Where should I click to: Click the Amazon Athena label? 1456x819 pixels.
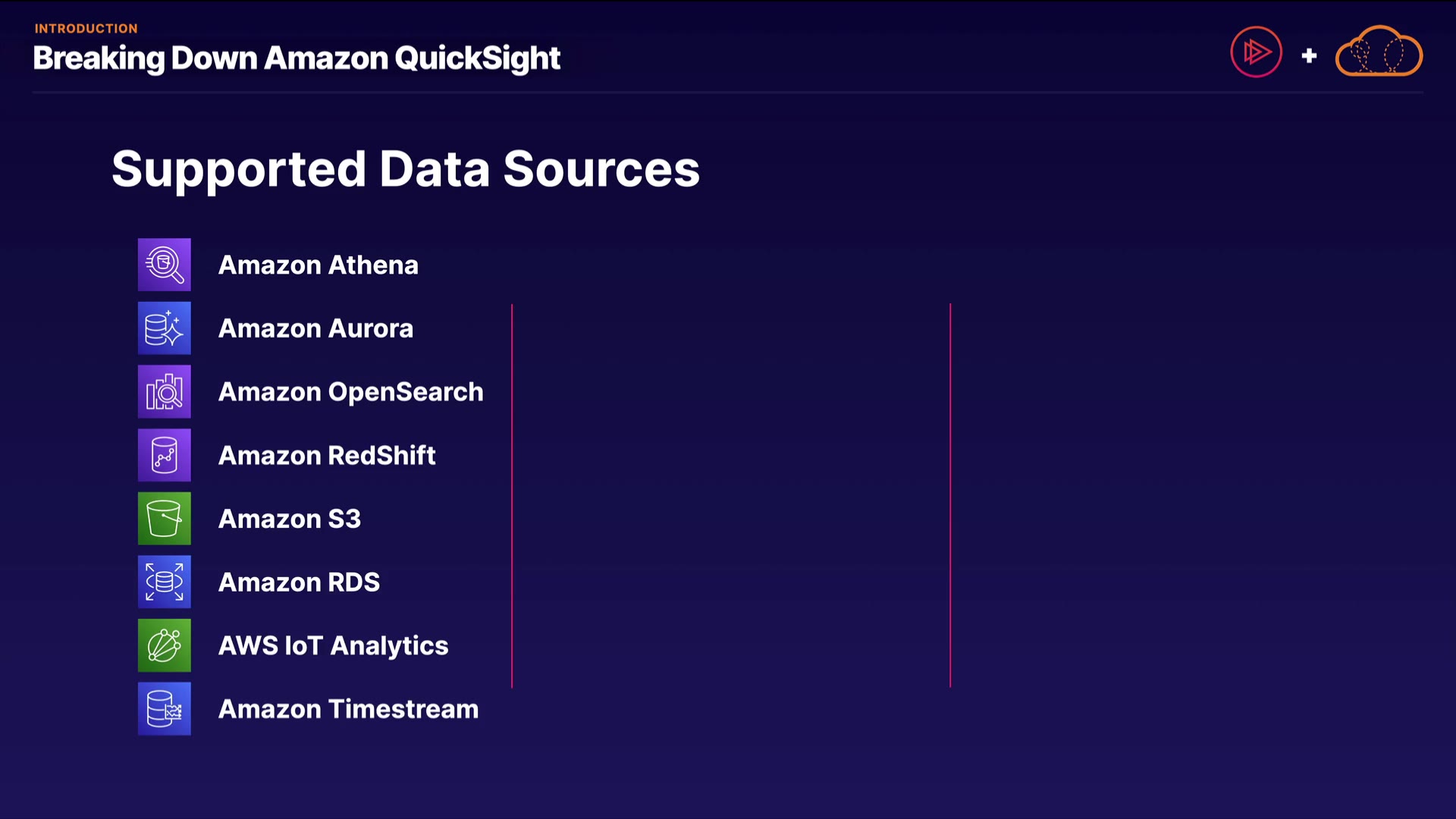pos(318,265)
